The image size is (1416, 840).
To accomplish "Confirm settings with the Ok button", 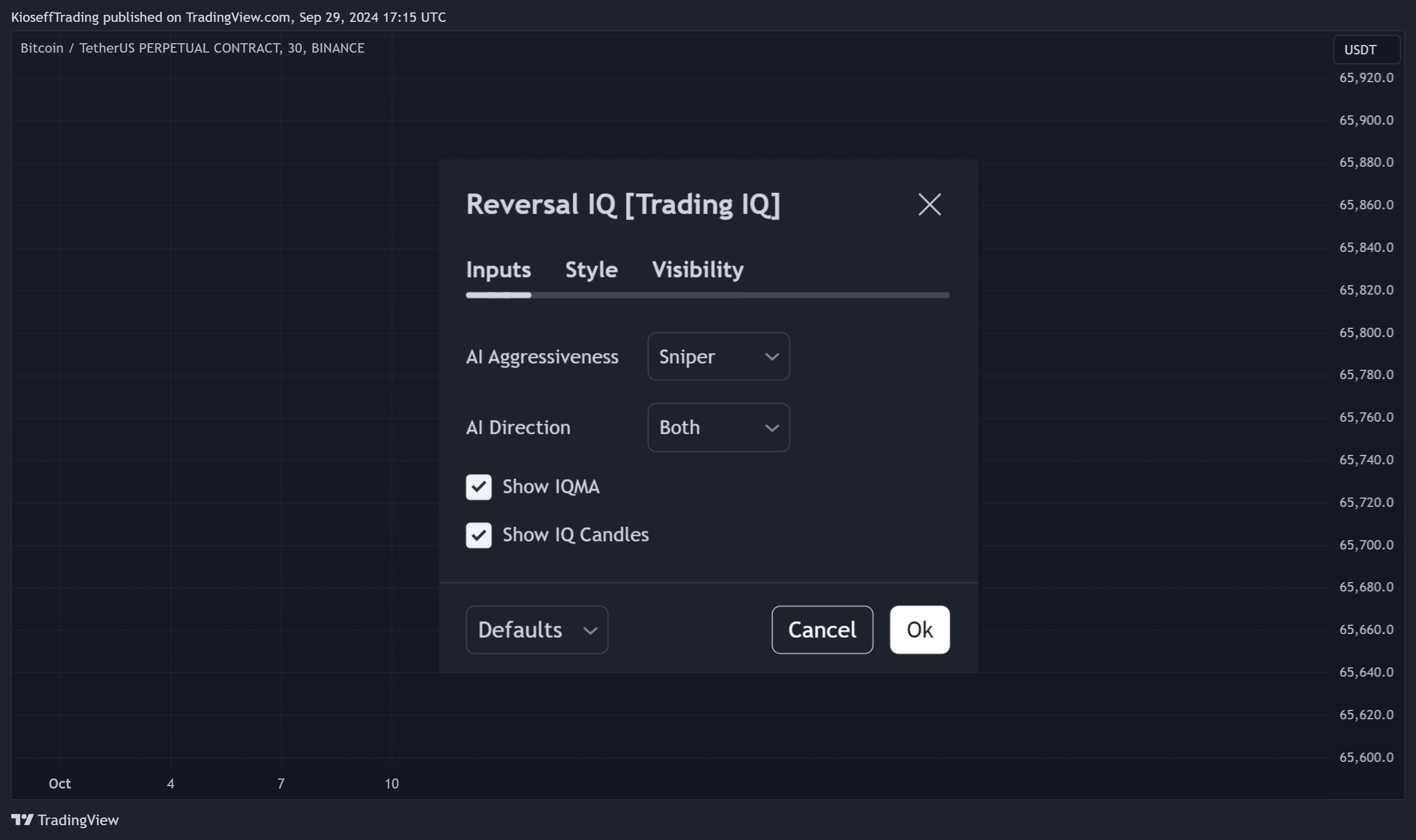I will click(x=920, y=630).
